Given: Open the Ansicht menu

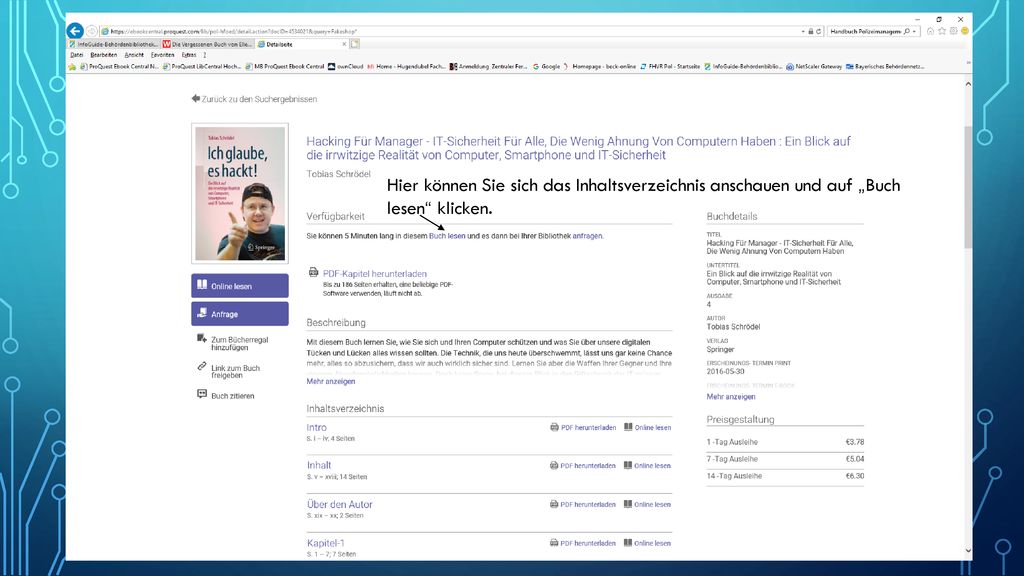Looking at the screenshot, I should click(134, 56).
